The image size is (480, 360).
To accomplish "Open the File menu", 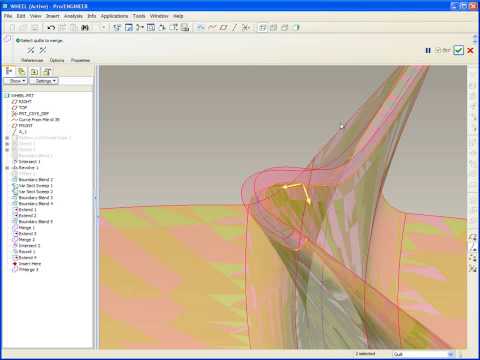I will [x=8, y=16].
